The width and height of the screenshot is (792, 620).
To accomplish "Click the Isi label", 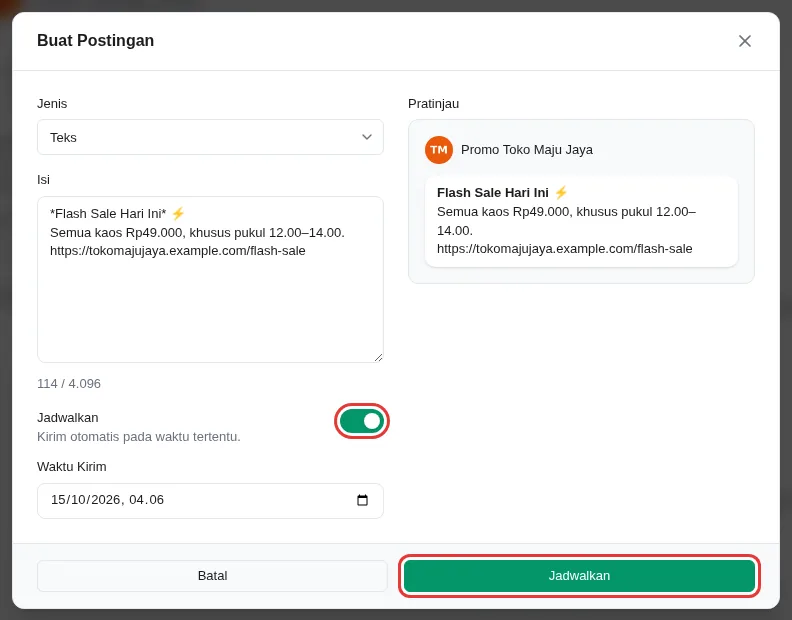I will coord(43,180).
